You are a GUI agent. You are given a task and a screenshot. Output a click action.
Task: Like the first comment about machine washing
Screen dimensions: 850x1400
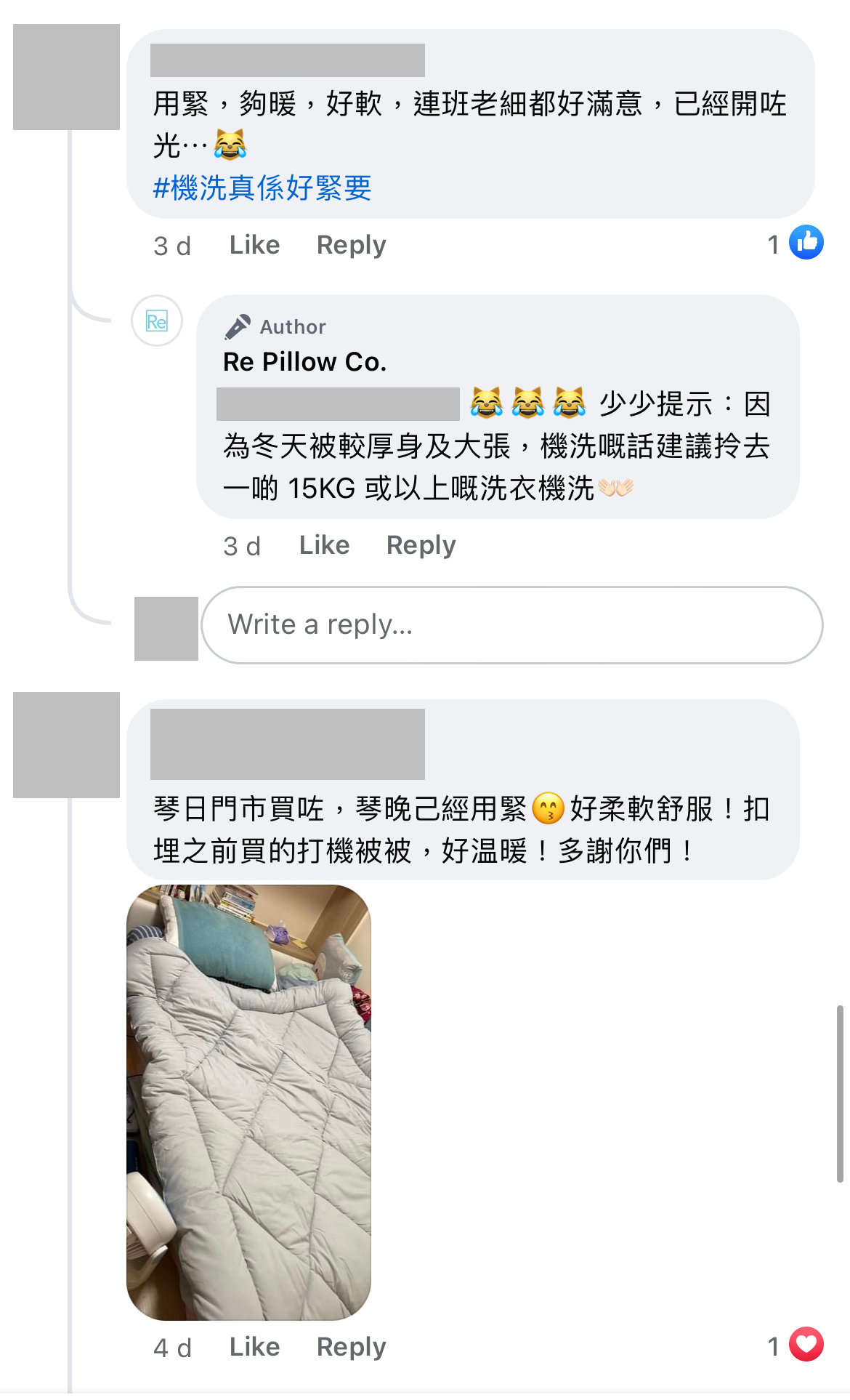click(x=254, y=245)
